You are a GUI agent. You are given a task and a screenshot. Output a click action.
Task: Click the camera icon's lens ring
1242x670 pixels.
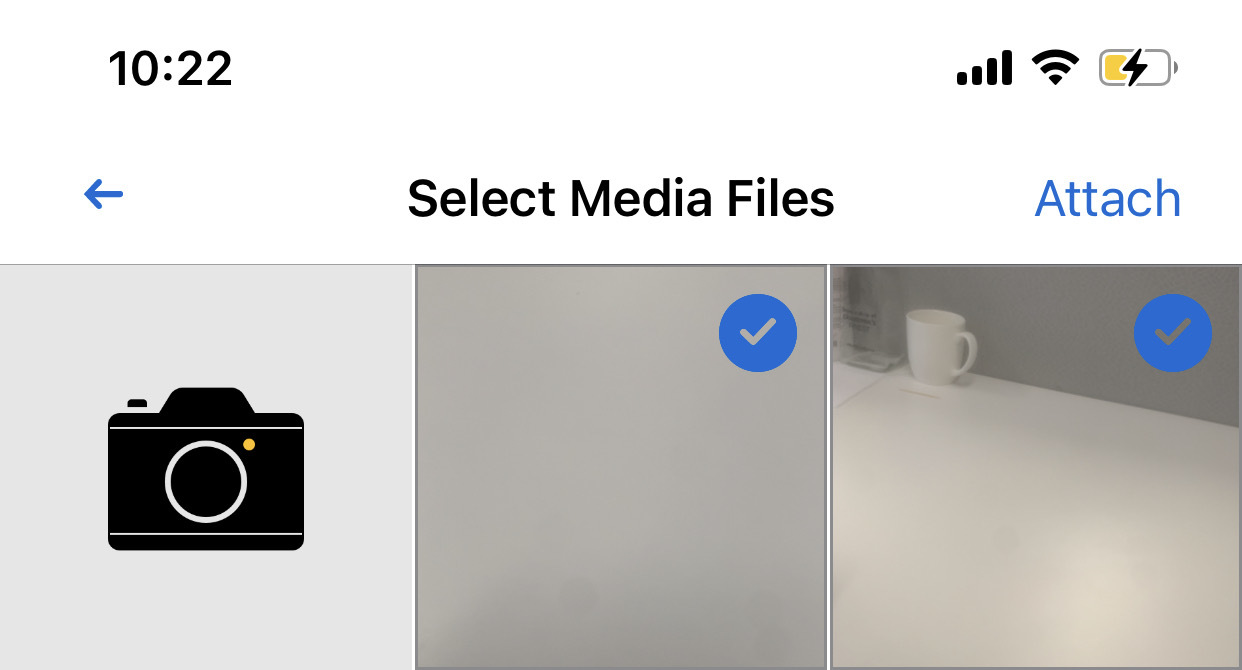pyautogui.click(x=206, y=481)
